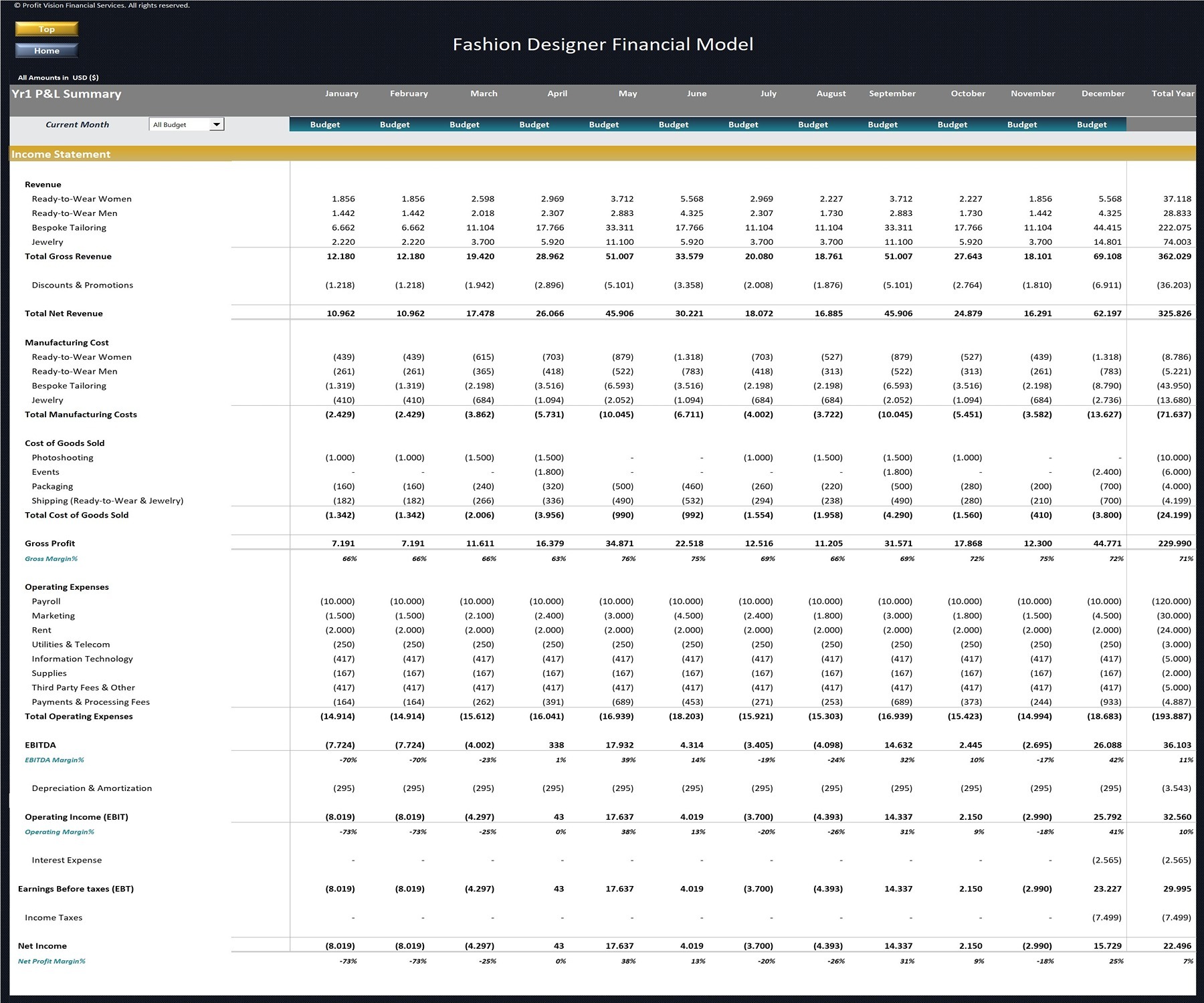Click the Events row label
Screen dimensions: 1204x1003
tap(45, 472)
